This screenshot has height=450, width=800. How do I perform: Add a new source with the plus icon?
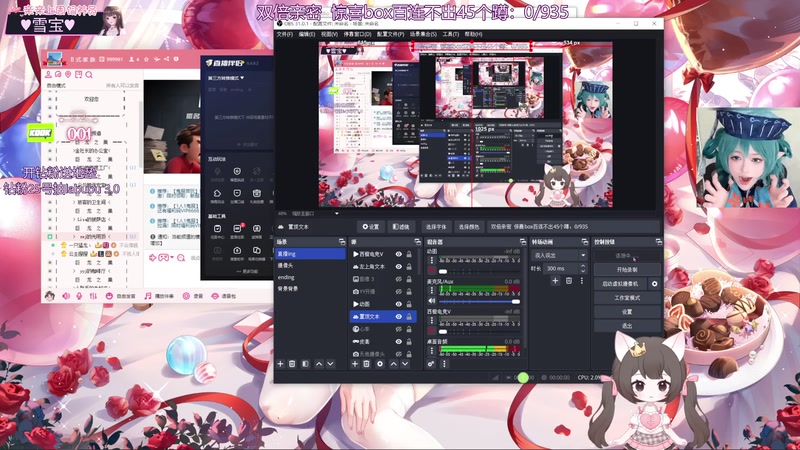click(x=355, y=364)
